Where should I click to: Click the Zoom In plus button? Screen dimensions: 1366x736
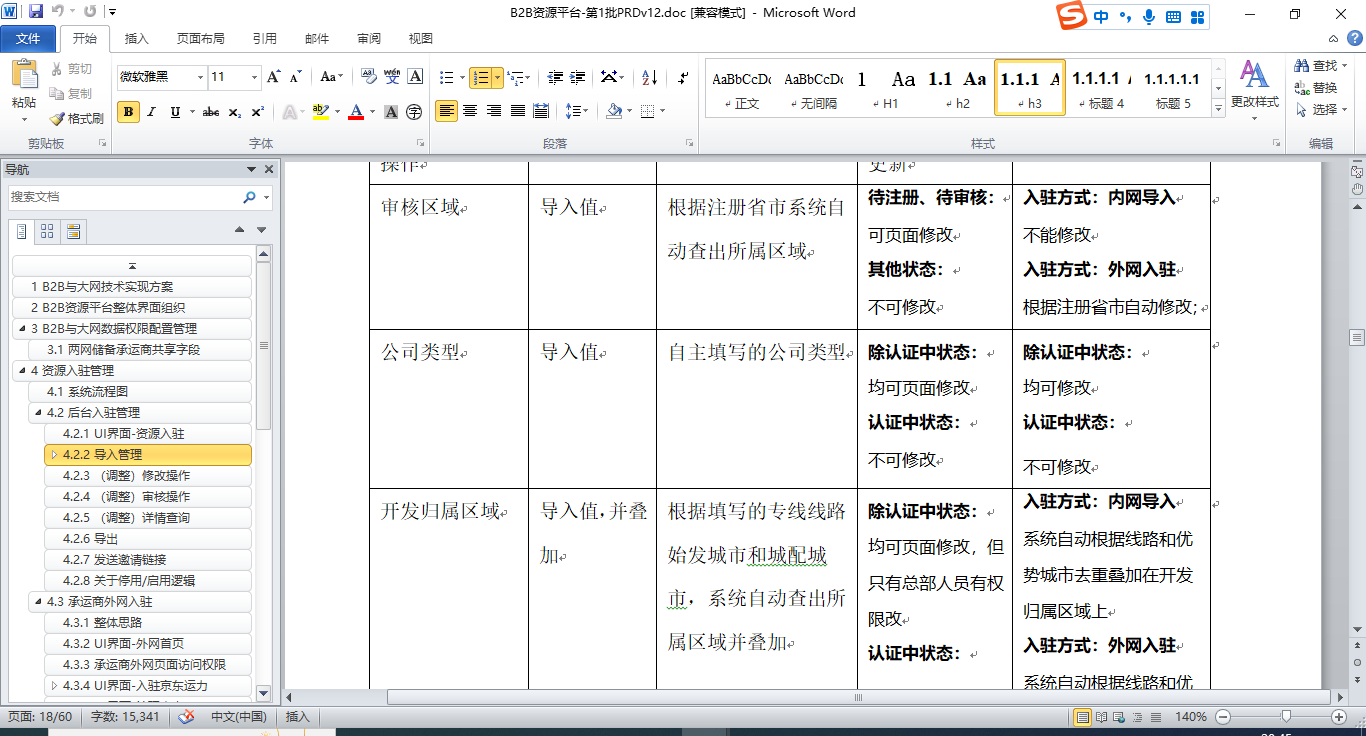tap(1339, 717)
